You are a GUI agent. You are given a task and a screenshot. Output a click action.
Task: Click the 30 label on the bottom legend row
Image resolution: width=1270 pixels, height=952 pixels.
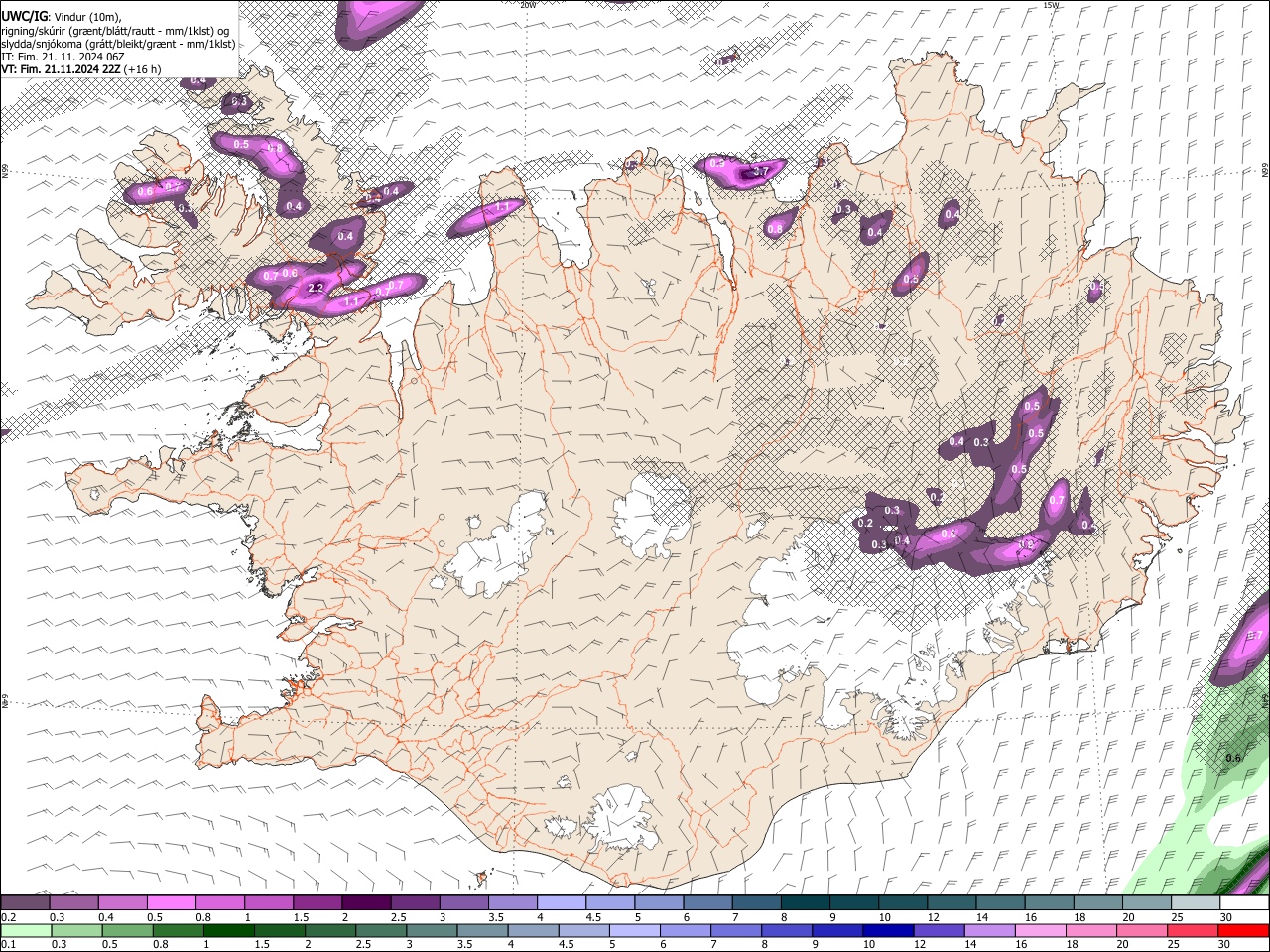point(1224,944)
